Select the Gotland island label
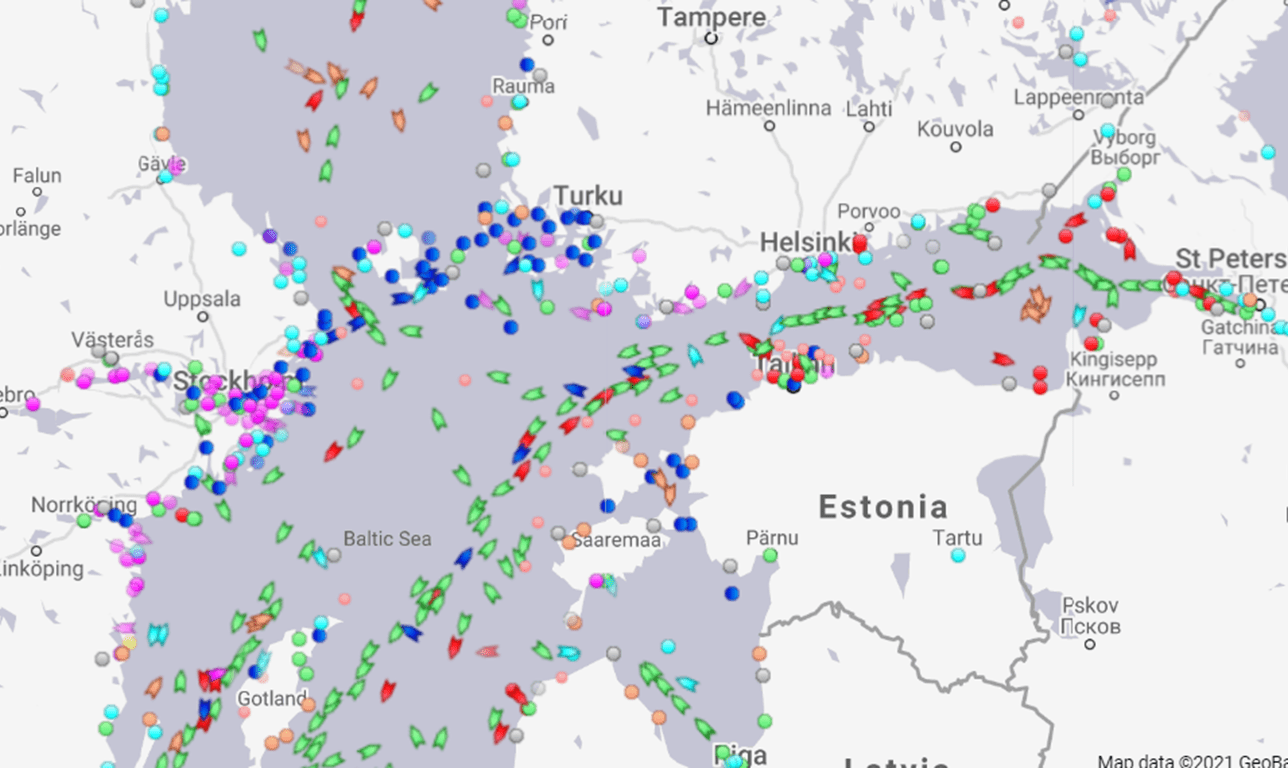This screenshot has height=768, width=1288. [272, 698]
